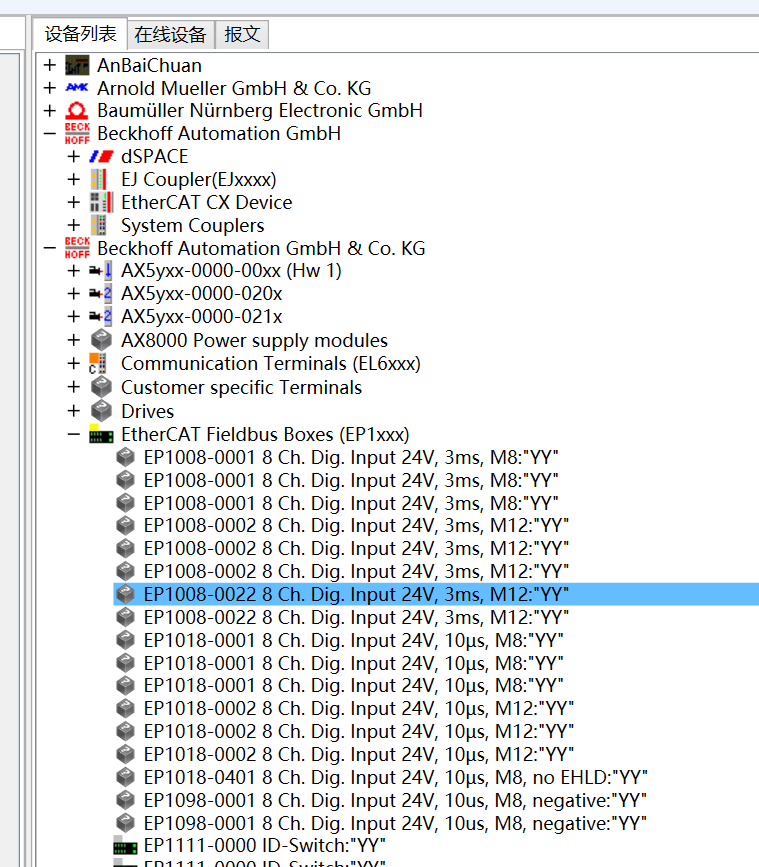Select the Beckhoff Automation GmbH label

point(219,133)
